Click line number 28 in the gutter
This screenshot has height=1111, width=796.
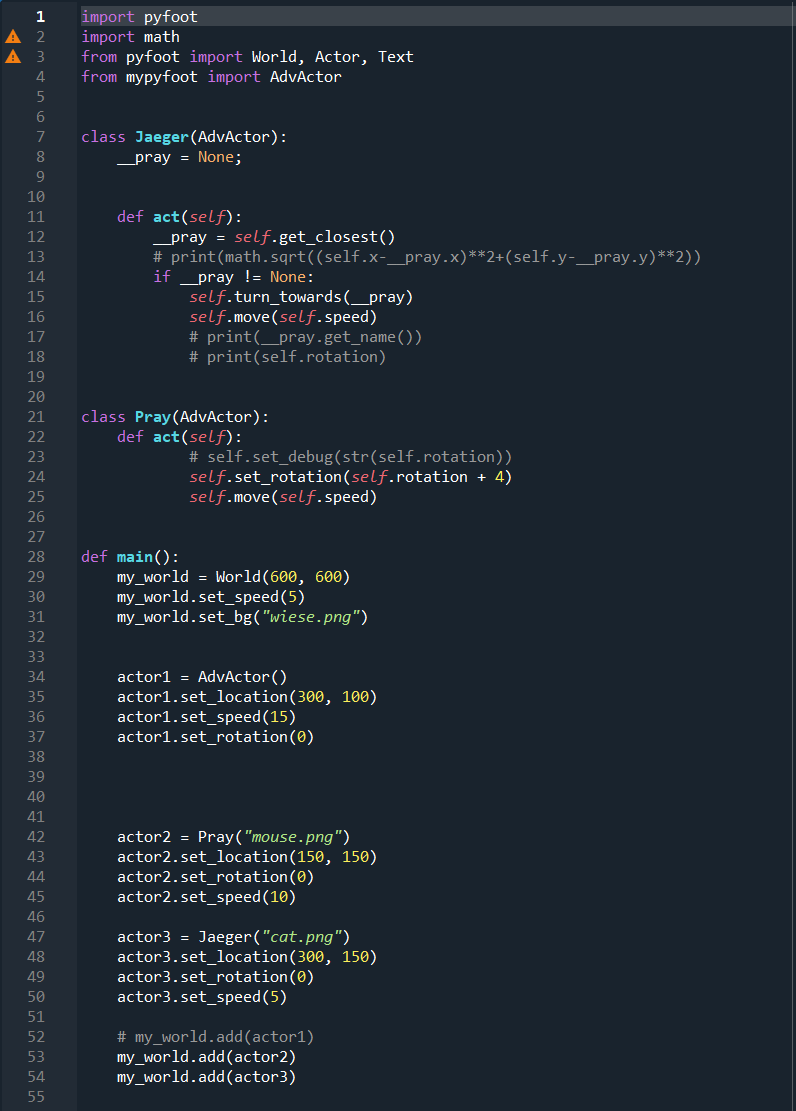tap(36, 557)
